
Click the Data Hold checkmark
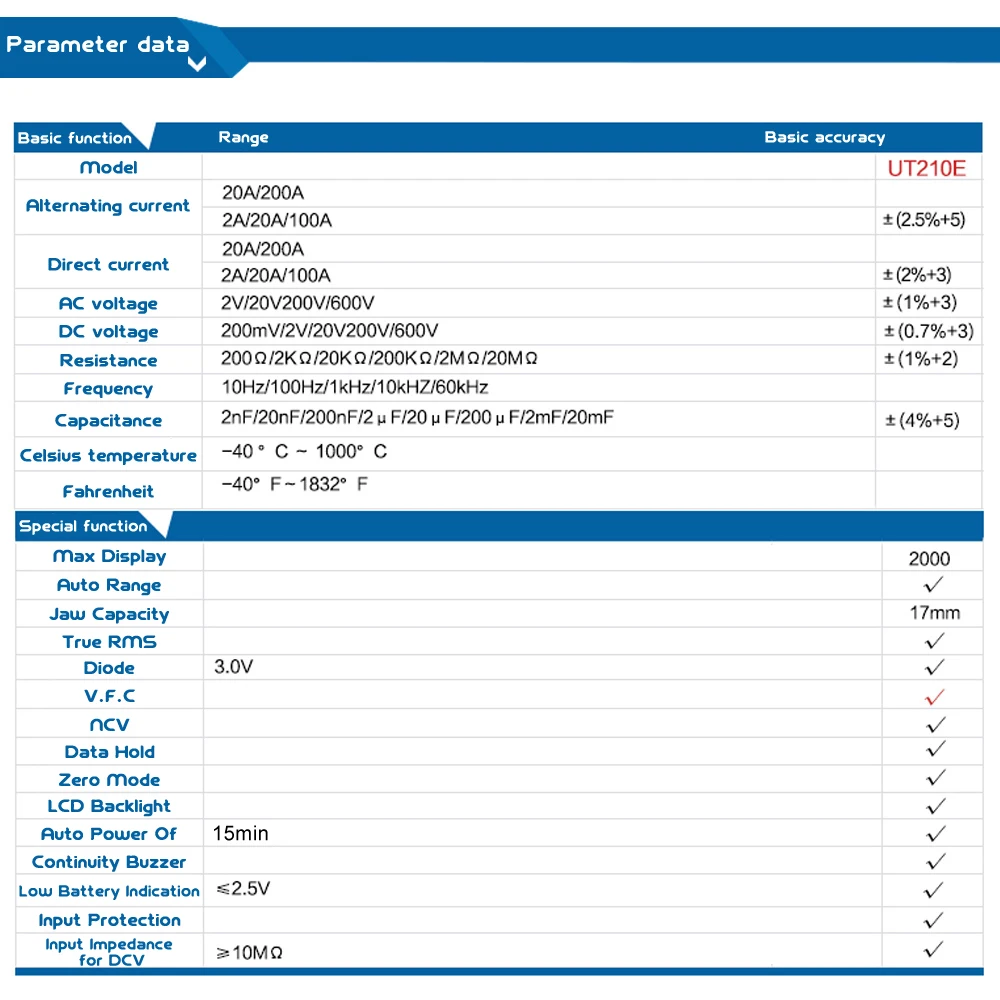click(x=936, y=749)
